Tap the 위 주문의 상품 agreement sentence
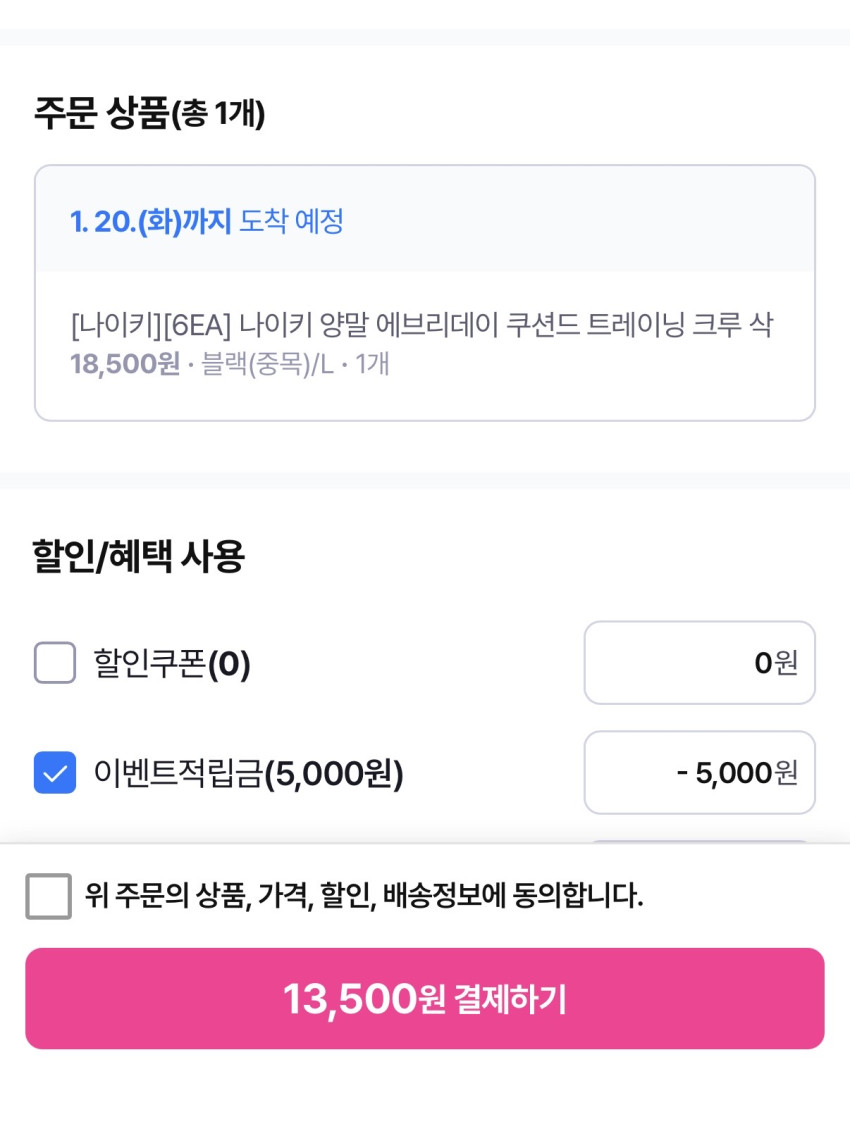 coord(364,896)
